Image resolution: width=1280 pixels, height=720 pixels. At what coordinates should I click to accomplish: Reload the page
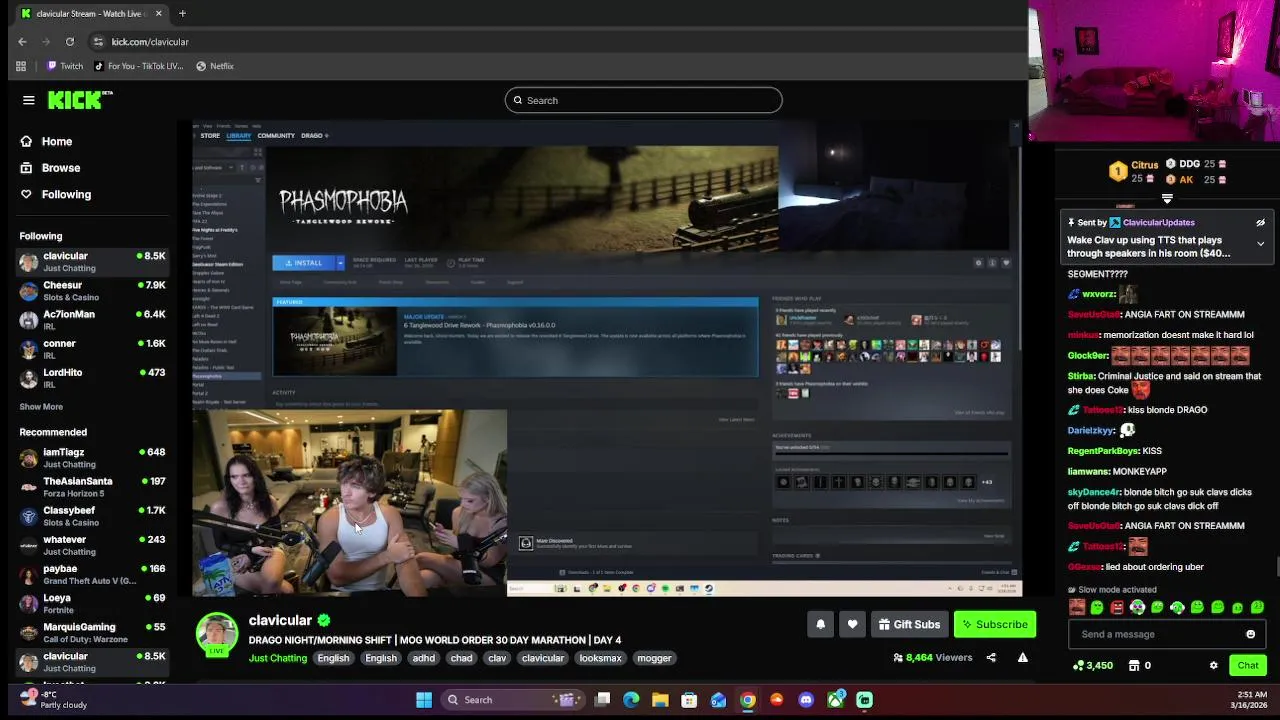click(70, 41)
